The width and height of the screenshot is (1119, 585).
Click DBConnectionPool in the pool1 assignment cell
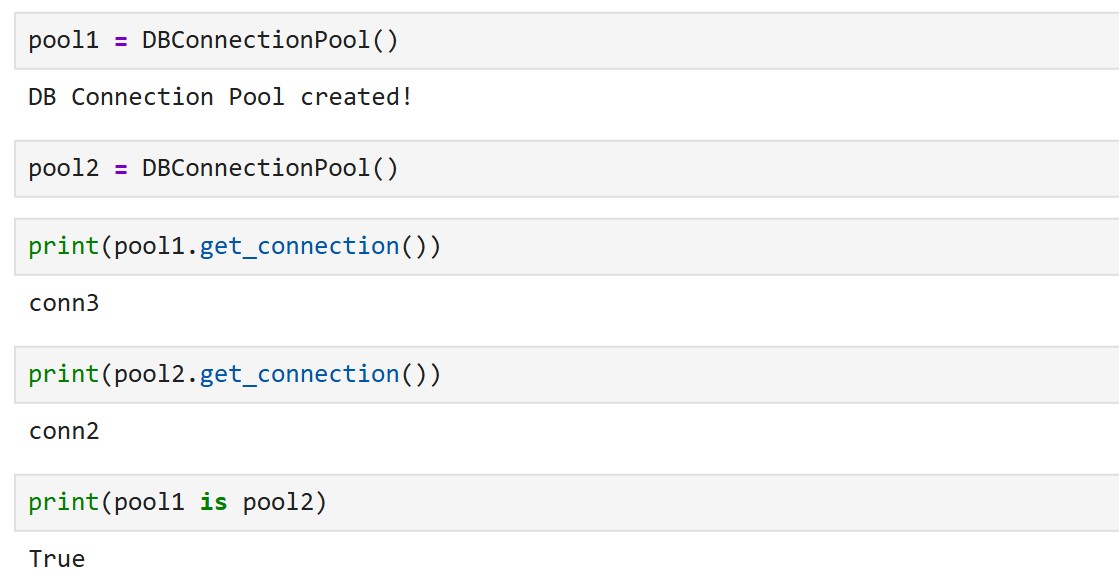pos(255,40)
